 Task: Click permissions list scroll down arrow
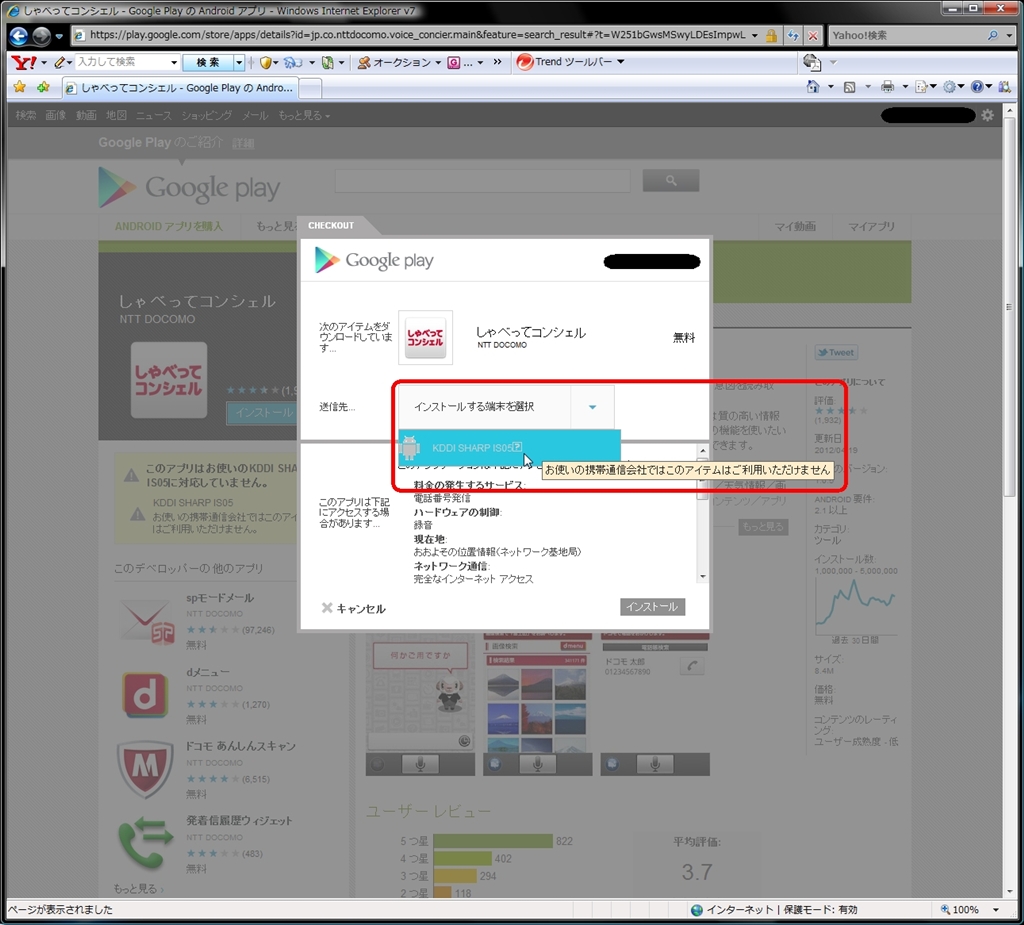click(x=703, y=577)
